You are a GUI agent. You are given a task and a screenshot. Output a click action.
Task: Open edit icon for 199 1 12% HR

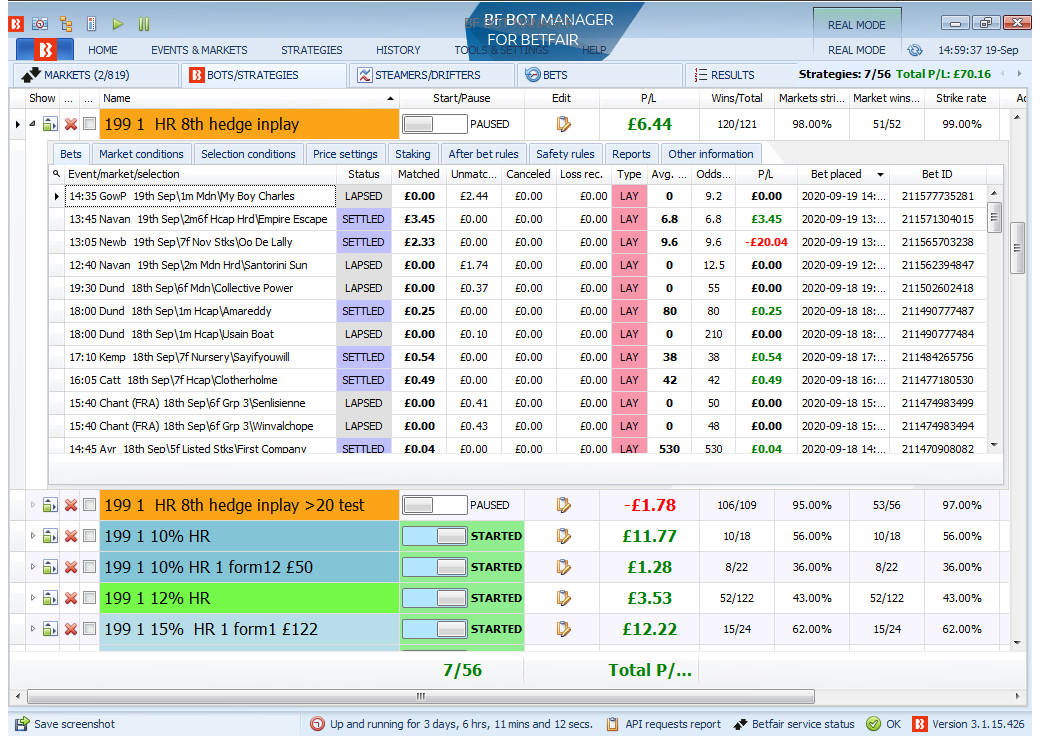[x=564, y=598]
